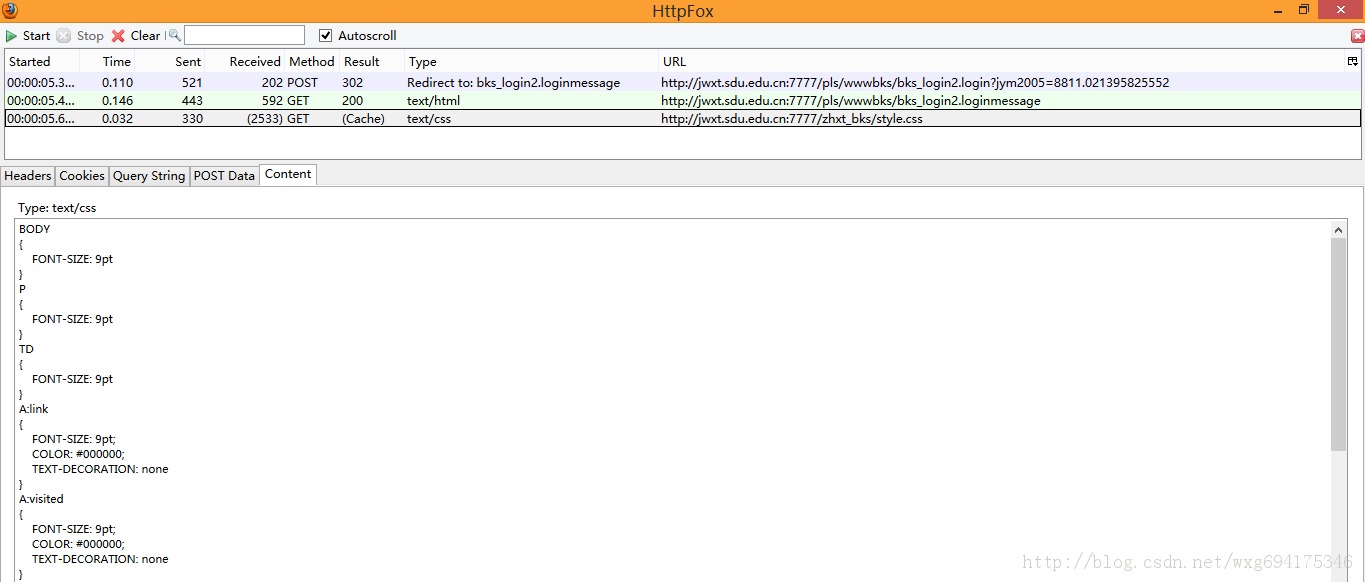Click the content pane scrollbar thumb
Image resolution: width=1365 pixels, height=582 pixels.
click(x=1339, y=344)
